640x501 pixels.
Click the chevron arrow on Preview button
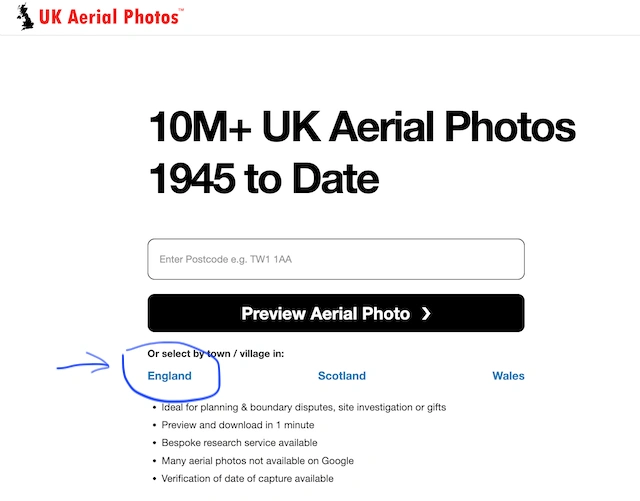(x=426, y=314)
